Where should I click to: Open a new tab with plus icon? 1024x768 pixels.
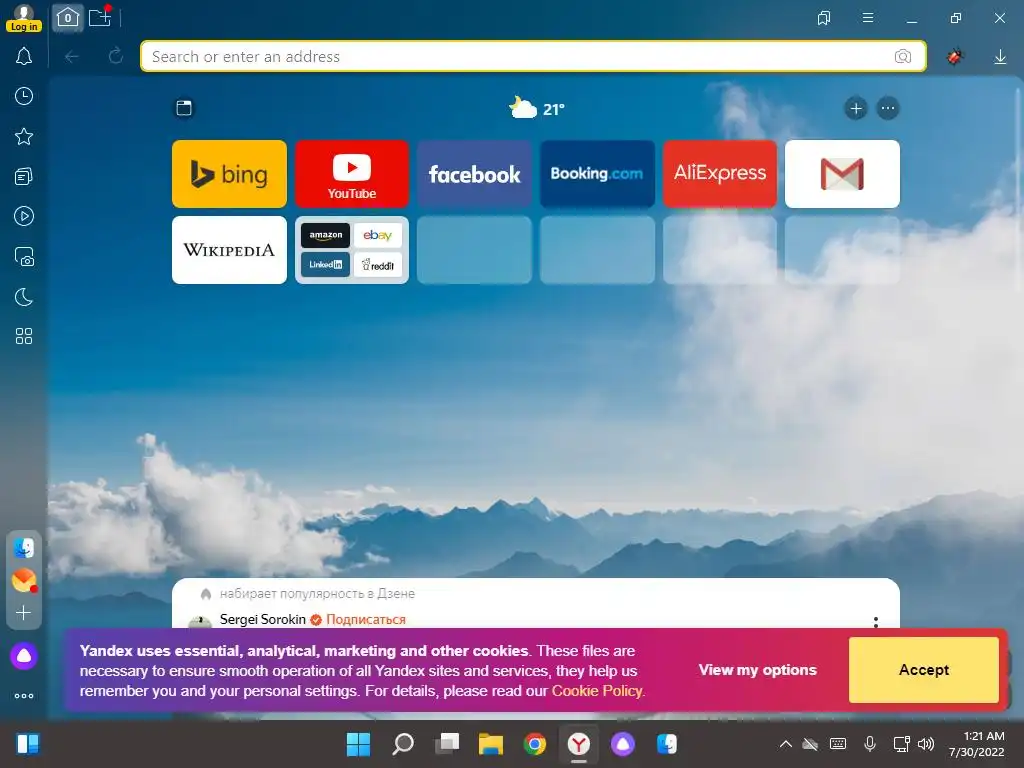coord(100,17)
